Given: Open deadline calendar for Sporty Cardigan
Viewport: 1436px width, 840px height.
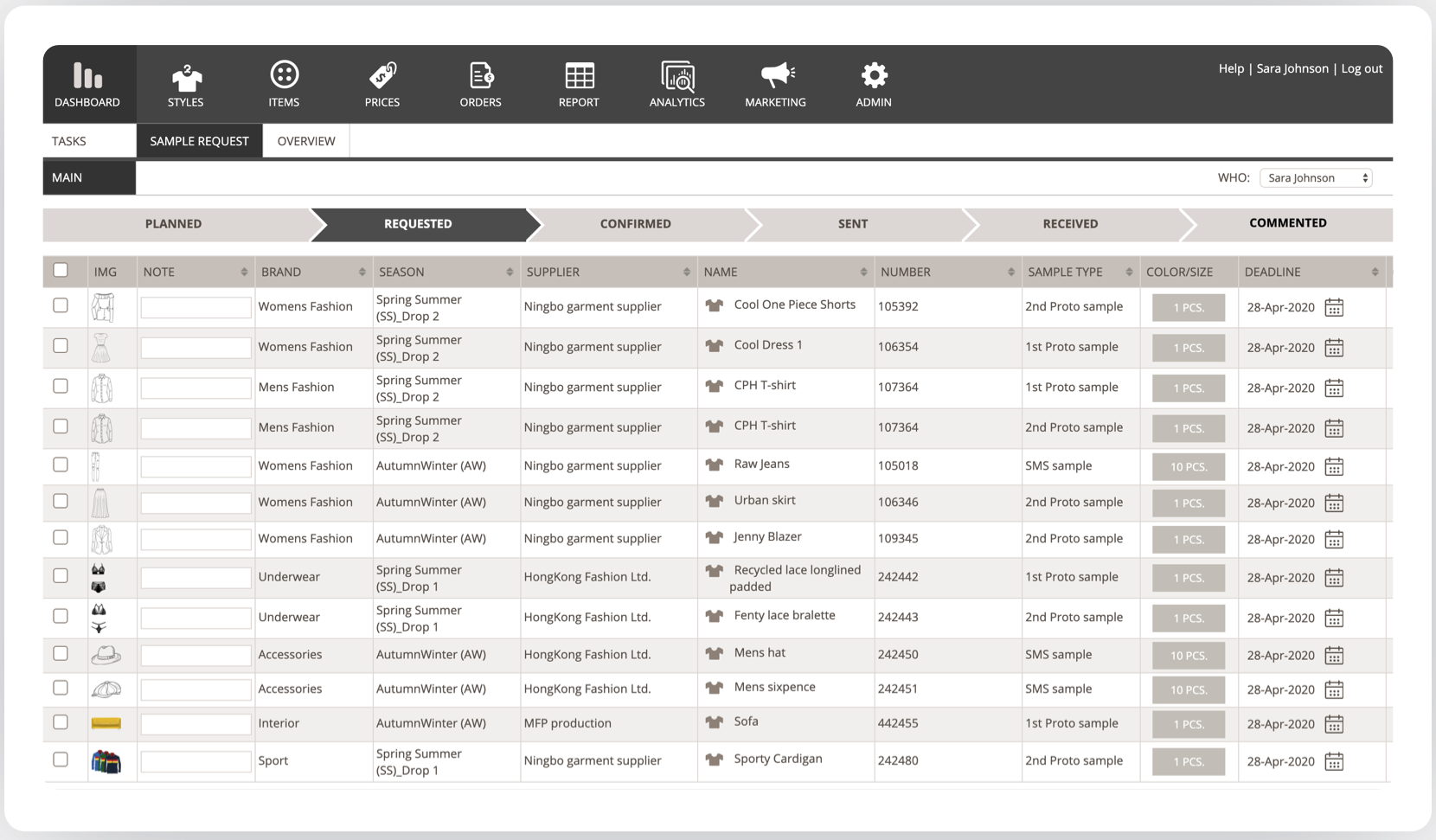Looking at the screenshot, I should tap(1334, 762).
